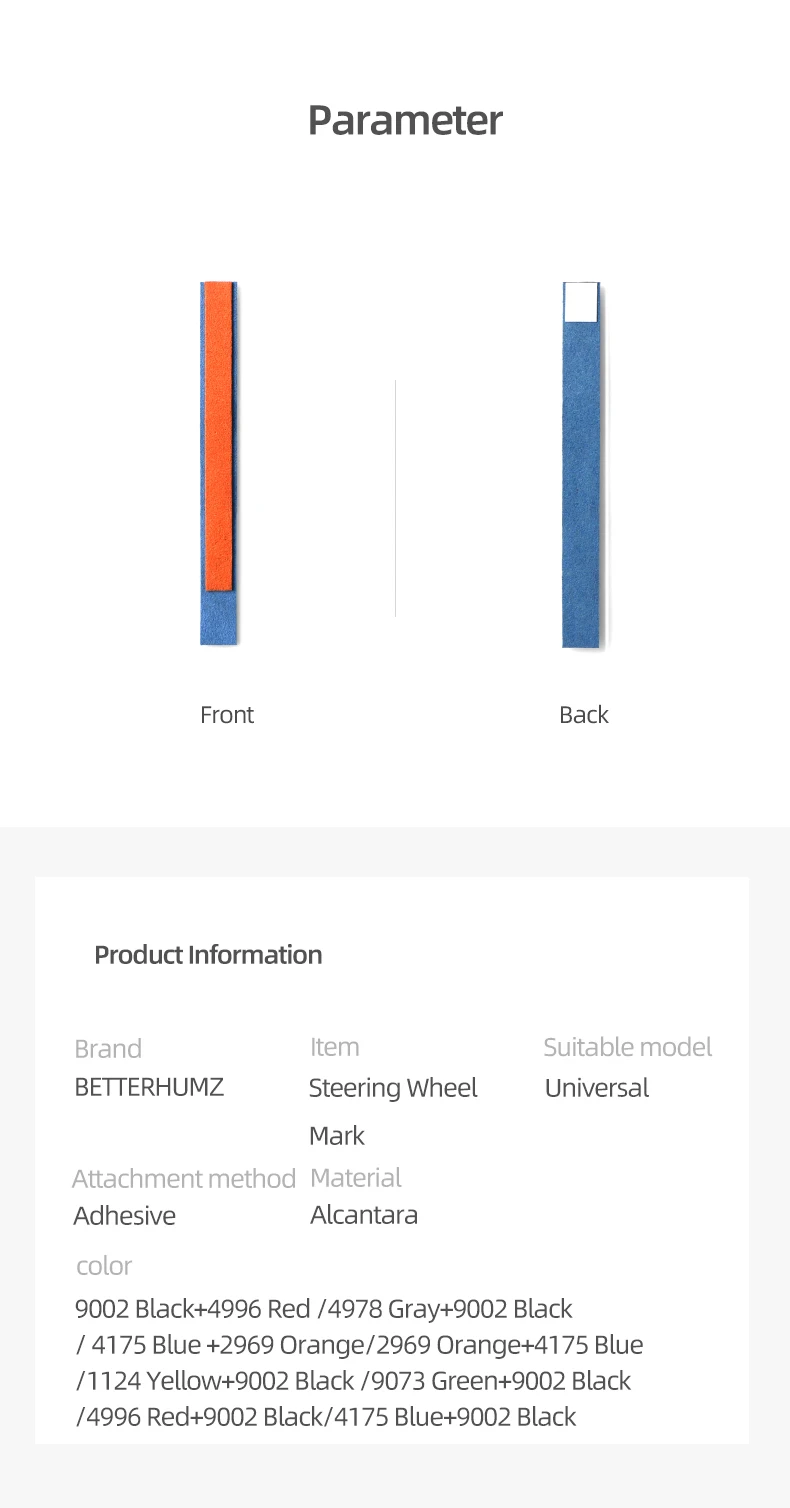
Task: Click the Suitable model label
Action: click(x=628, y=1047)
